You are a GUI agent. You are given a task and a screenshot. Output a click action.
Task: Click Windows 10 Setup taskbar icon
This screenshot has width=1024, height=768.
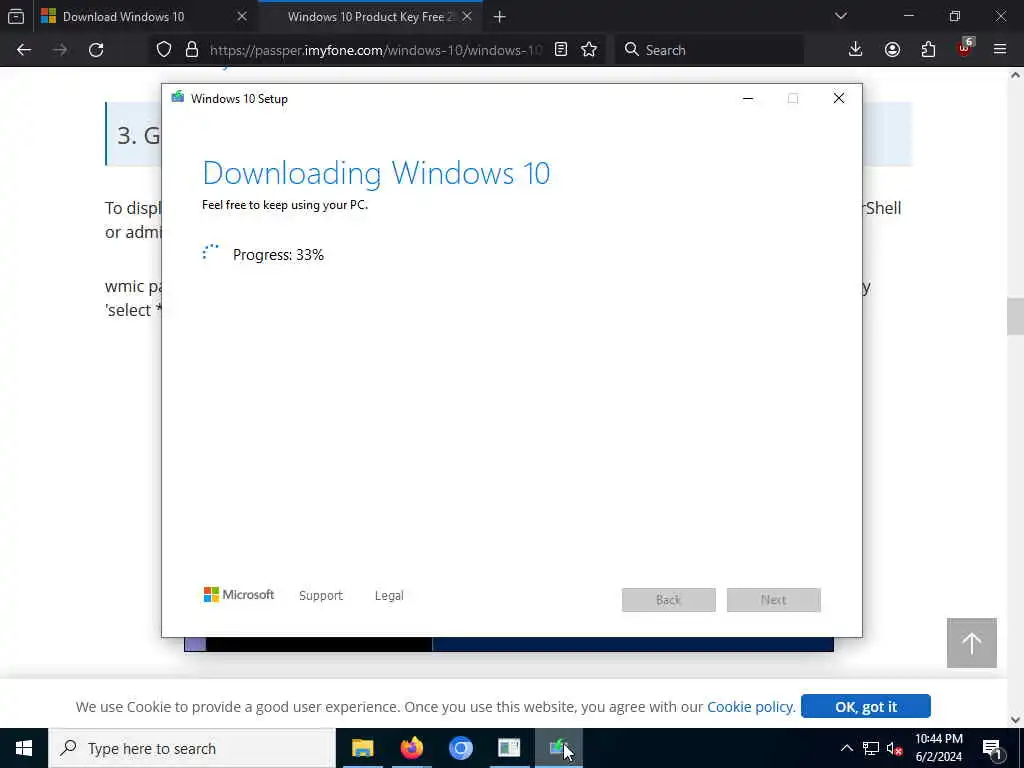point(559,748)
